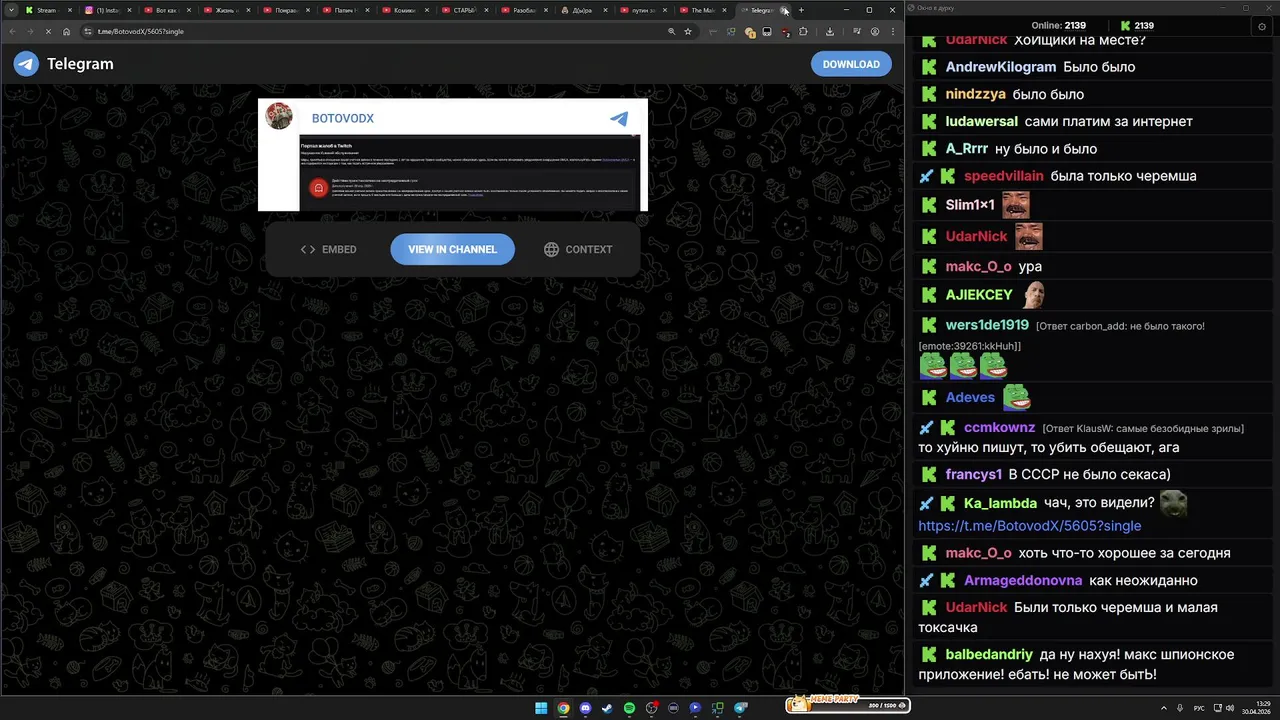Screen dimensions: 1280x720
Task: Open Chrome from the taskbar
Action: pyautogui.click(x=563, y=708)
